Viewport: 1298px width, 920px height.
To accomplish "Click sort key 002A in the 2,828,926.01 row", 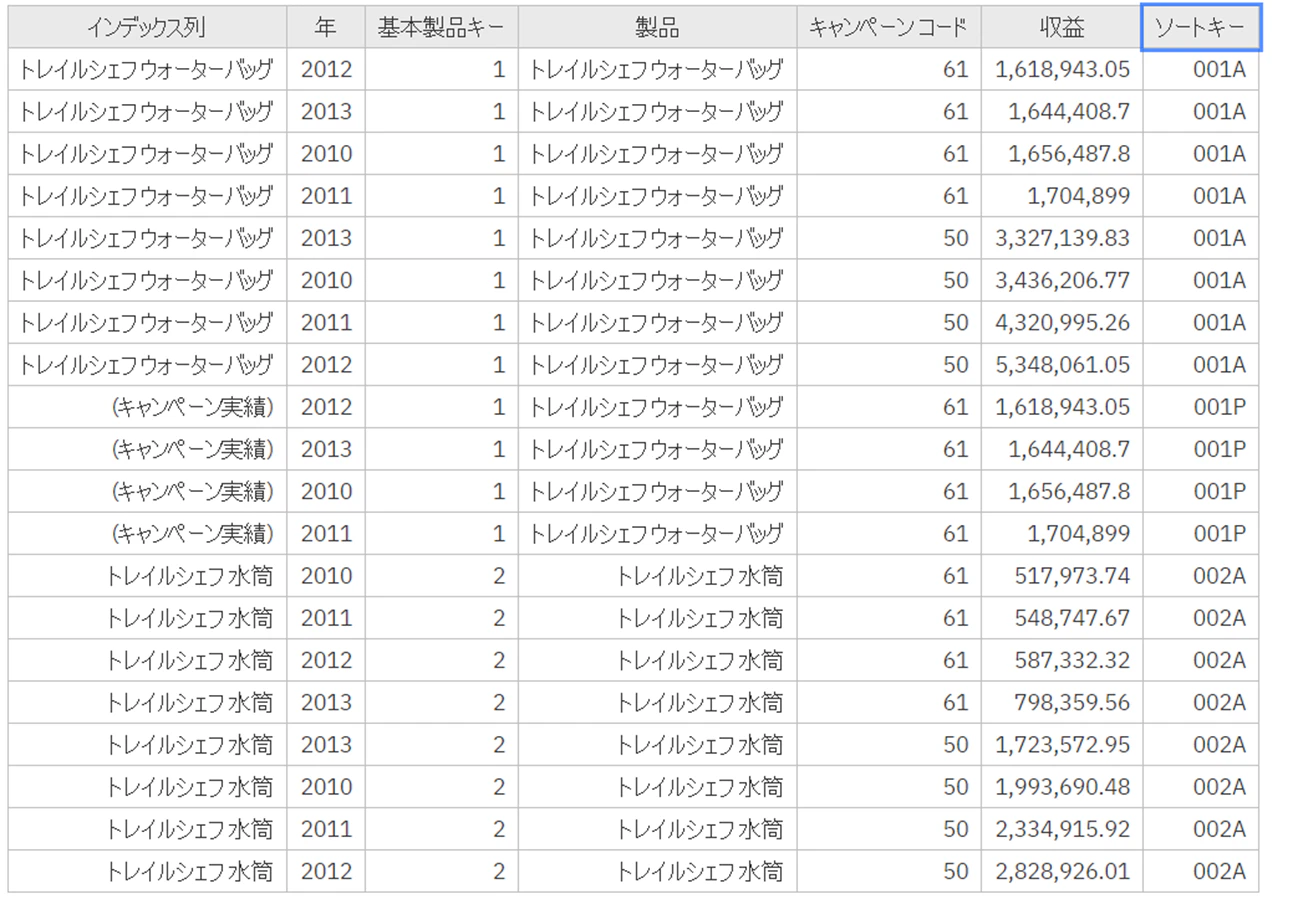I will [1219, 871].
